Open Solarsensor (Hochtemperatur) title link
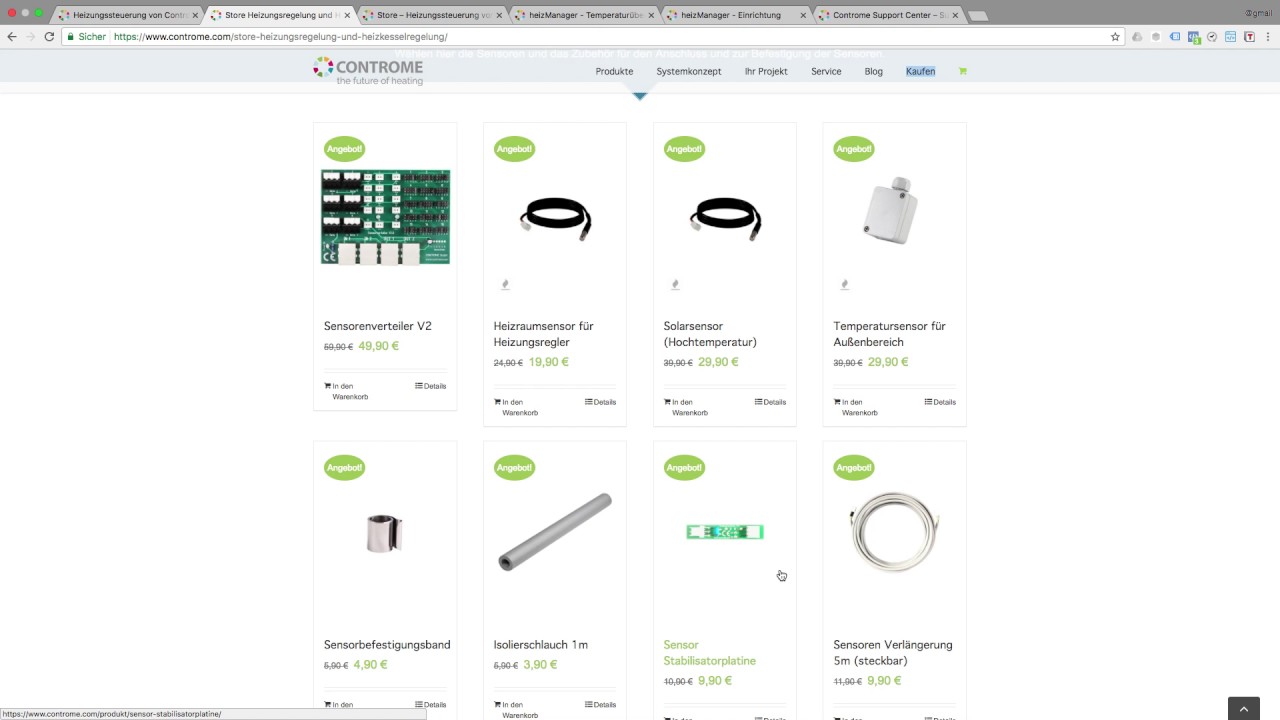The height and width of the screenshot is (720, 1280). 710,334
